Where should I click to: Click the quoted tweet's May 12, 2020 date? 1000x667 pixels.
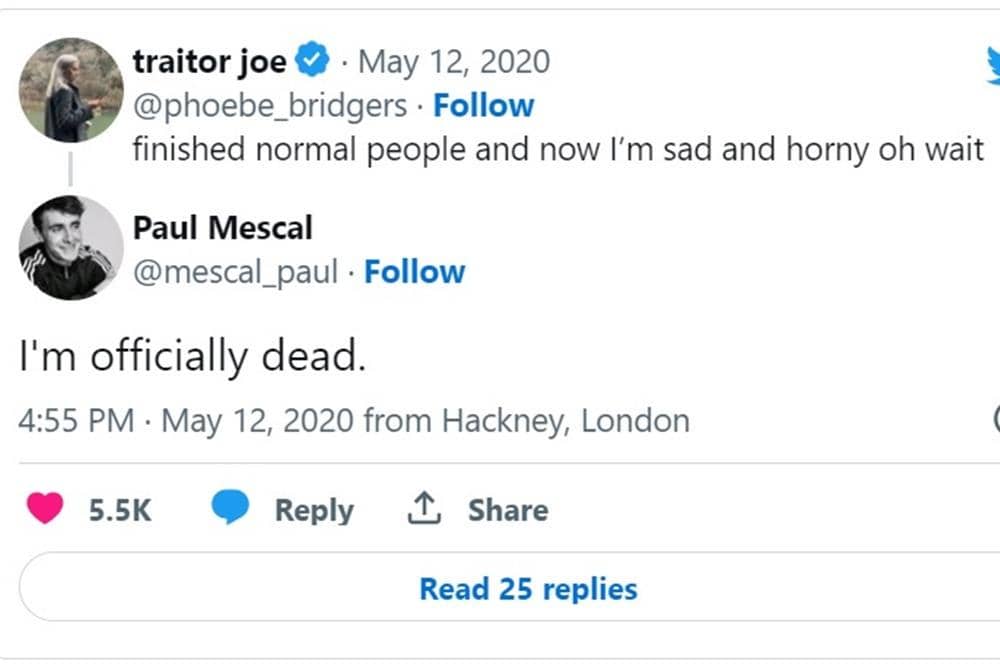point(454,62)
